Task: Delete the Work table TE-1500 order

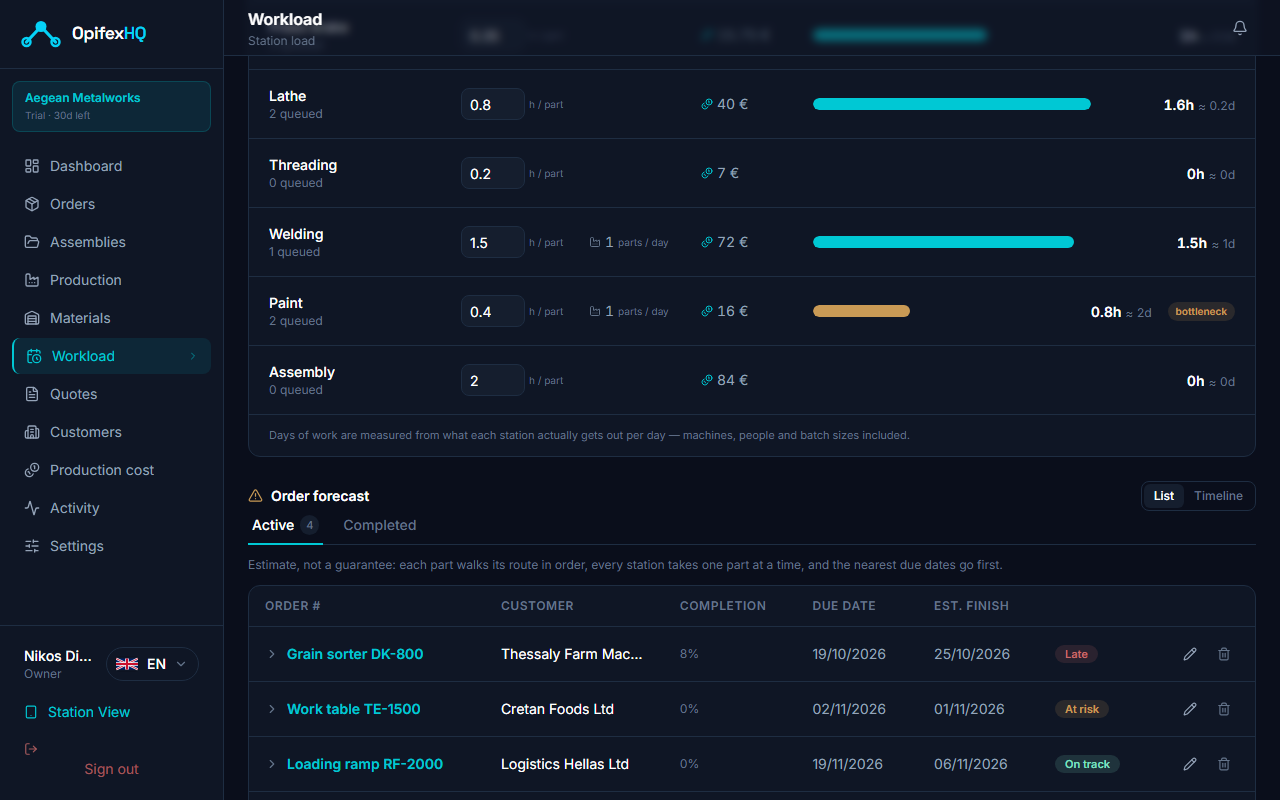Action: point(1224,709)
